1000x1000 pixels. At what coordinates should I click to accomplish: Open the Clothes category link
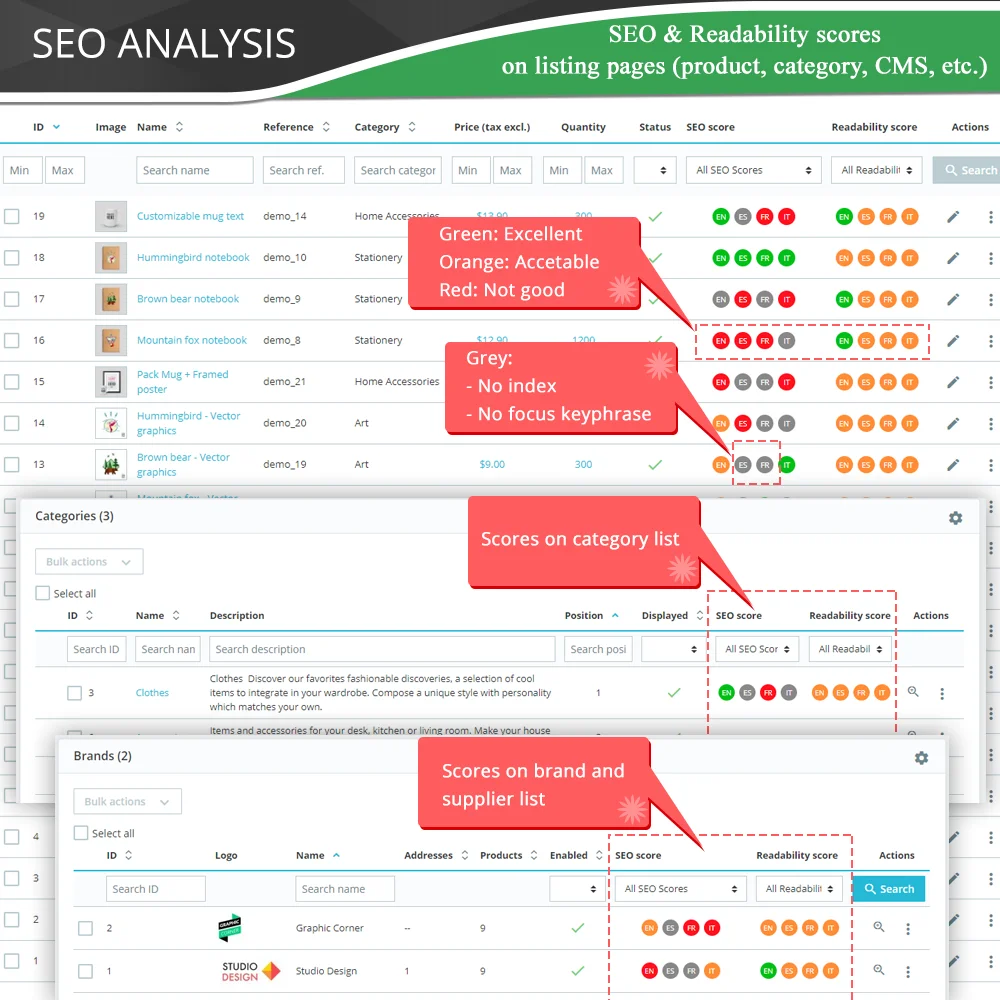[152, 691]
